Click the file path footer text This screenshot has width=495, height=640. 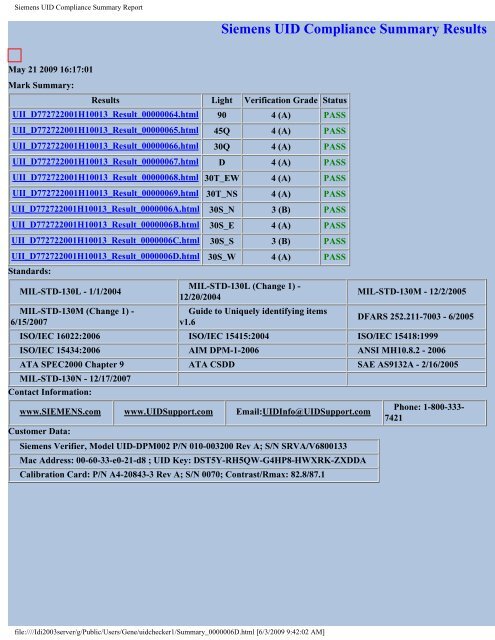tap(169, 632)
